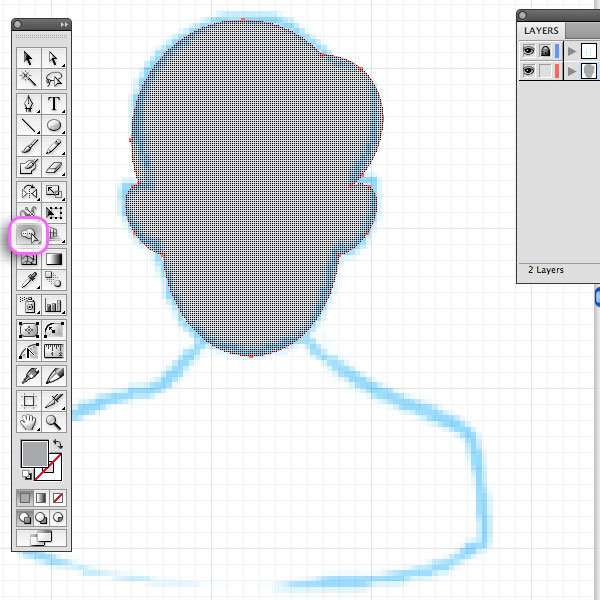The height and width of the screenshot is (600, 600).
Task: Reset to default fill and stroke
Action: click(27, 475)
